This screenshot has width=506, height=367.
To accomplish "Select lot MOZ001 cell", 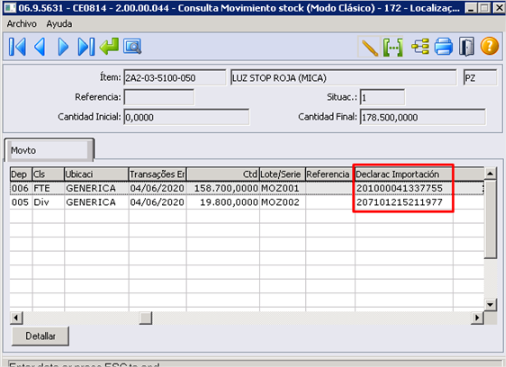I will (x=282, y=188).
